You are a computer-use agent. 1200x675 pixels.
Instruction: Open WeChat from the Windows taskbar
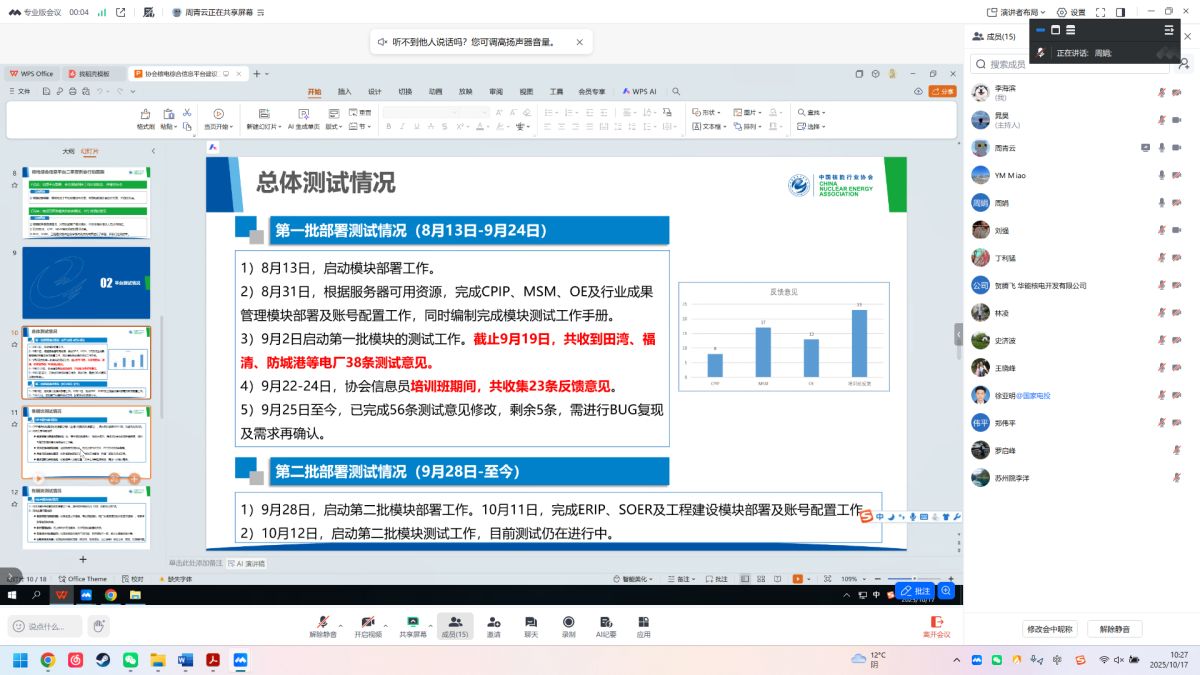pos(130,660)
